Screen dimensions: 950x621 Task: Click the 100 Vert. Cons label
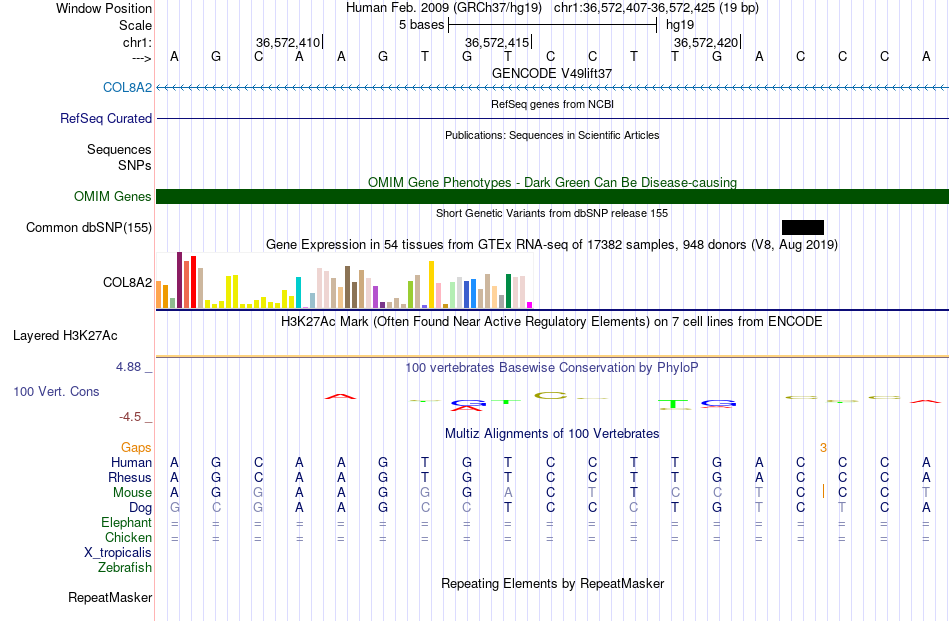[56, 391]
